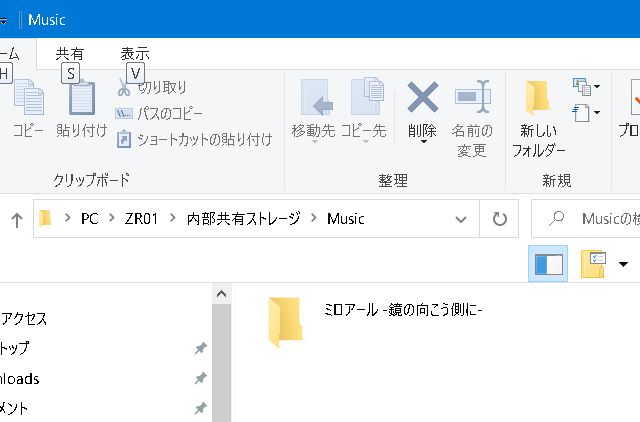The width and height of the screenshot is (640, 422).
Task: Create a New Folder (新しいフォルダー)
Action: [538, 118]
